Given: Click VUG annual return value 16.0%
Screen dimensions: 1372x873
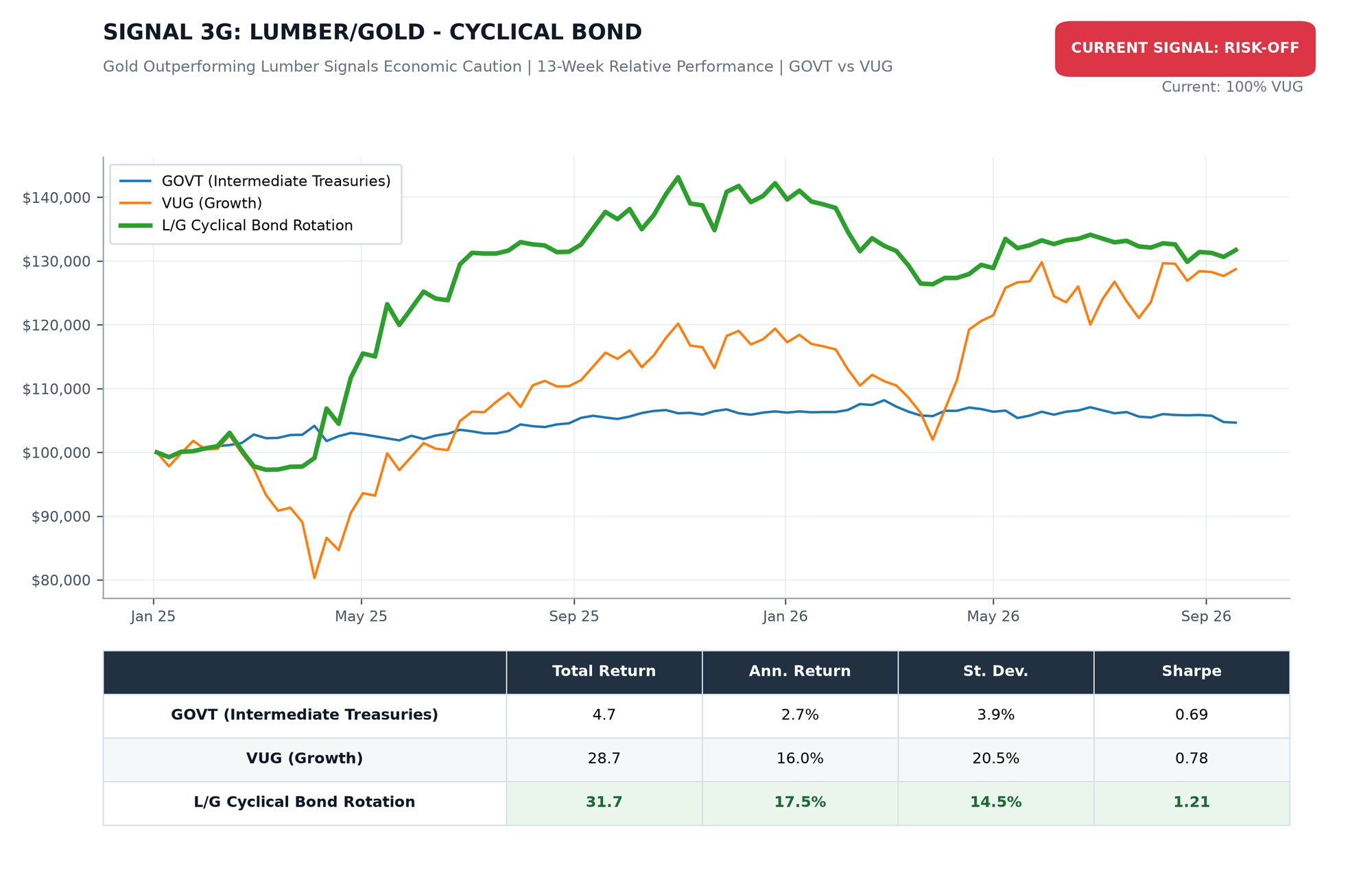Looking at the screenshot, I should pos(800,758).
